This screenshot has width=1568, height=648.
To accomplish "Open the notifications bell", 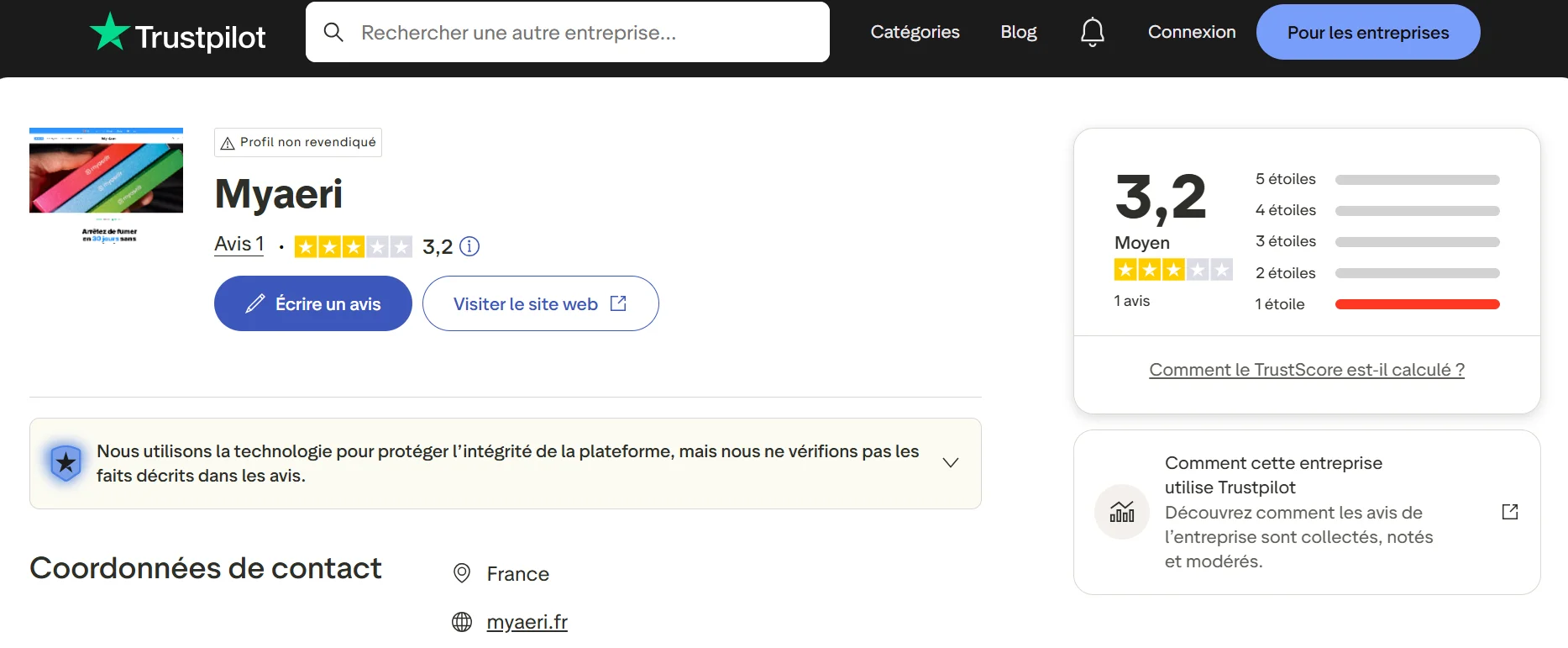I will tap(1092, 32).
